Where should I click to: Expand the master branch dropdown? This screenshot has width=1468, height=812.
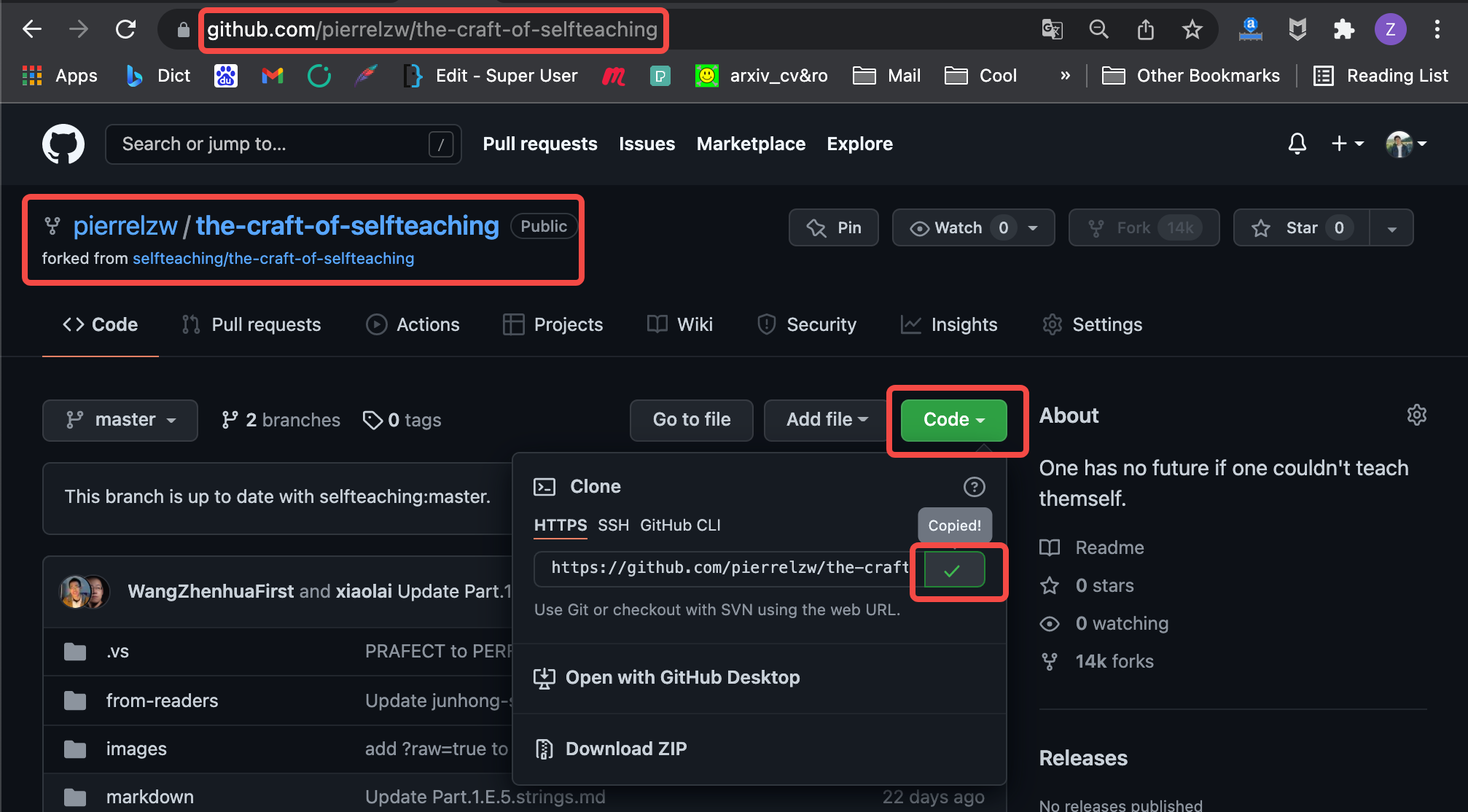[x=120, y=420]
